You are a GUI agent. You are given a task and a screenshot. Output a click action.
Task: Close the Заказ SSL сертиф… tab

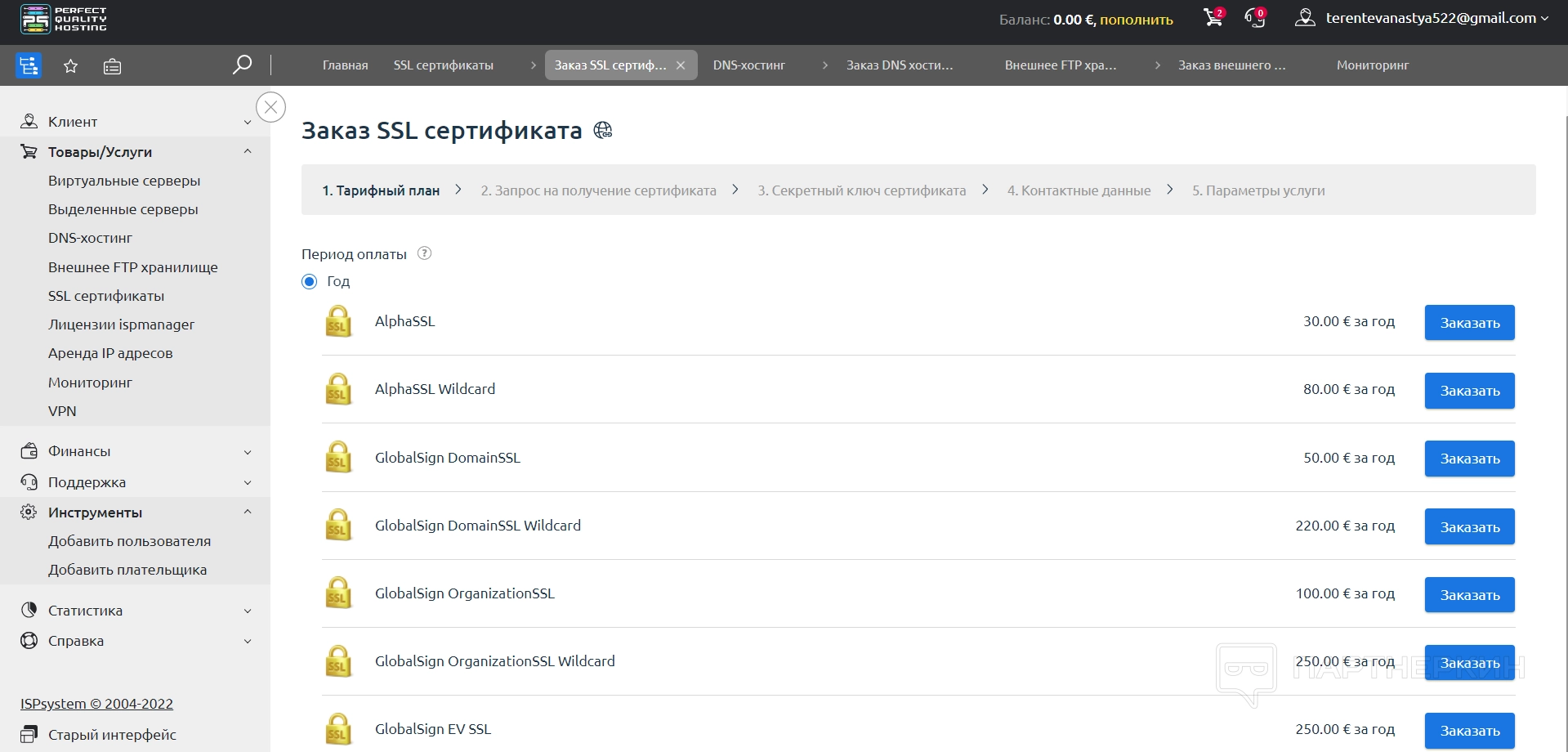click(x=681, y=65)
